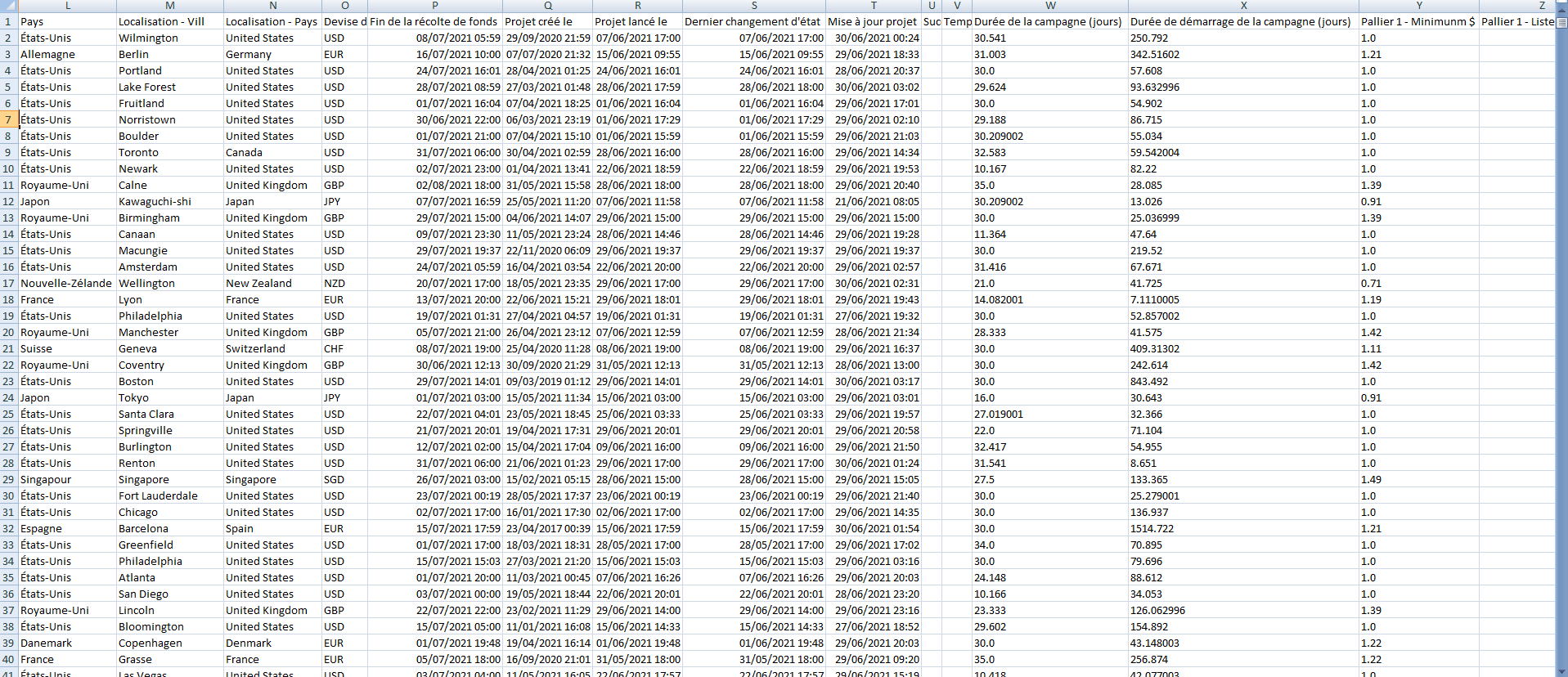Viewport: 1568px width, 677px height.
Task: Select the 'Lyon' cell
Action: [170, 299]
